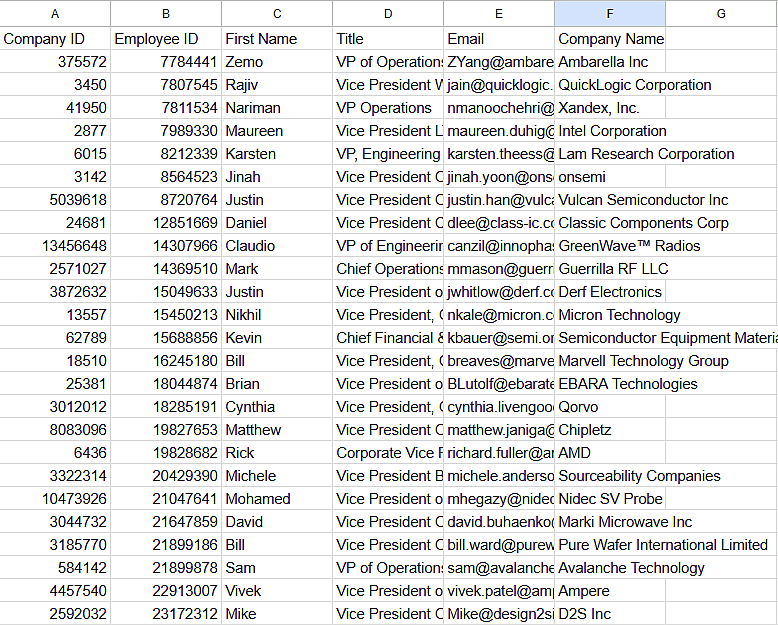Click first name cell "Michele"
Screen dimensions: 778x625
coord(277,476)
